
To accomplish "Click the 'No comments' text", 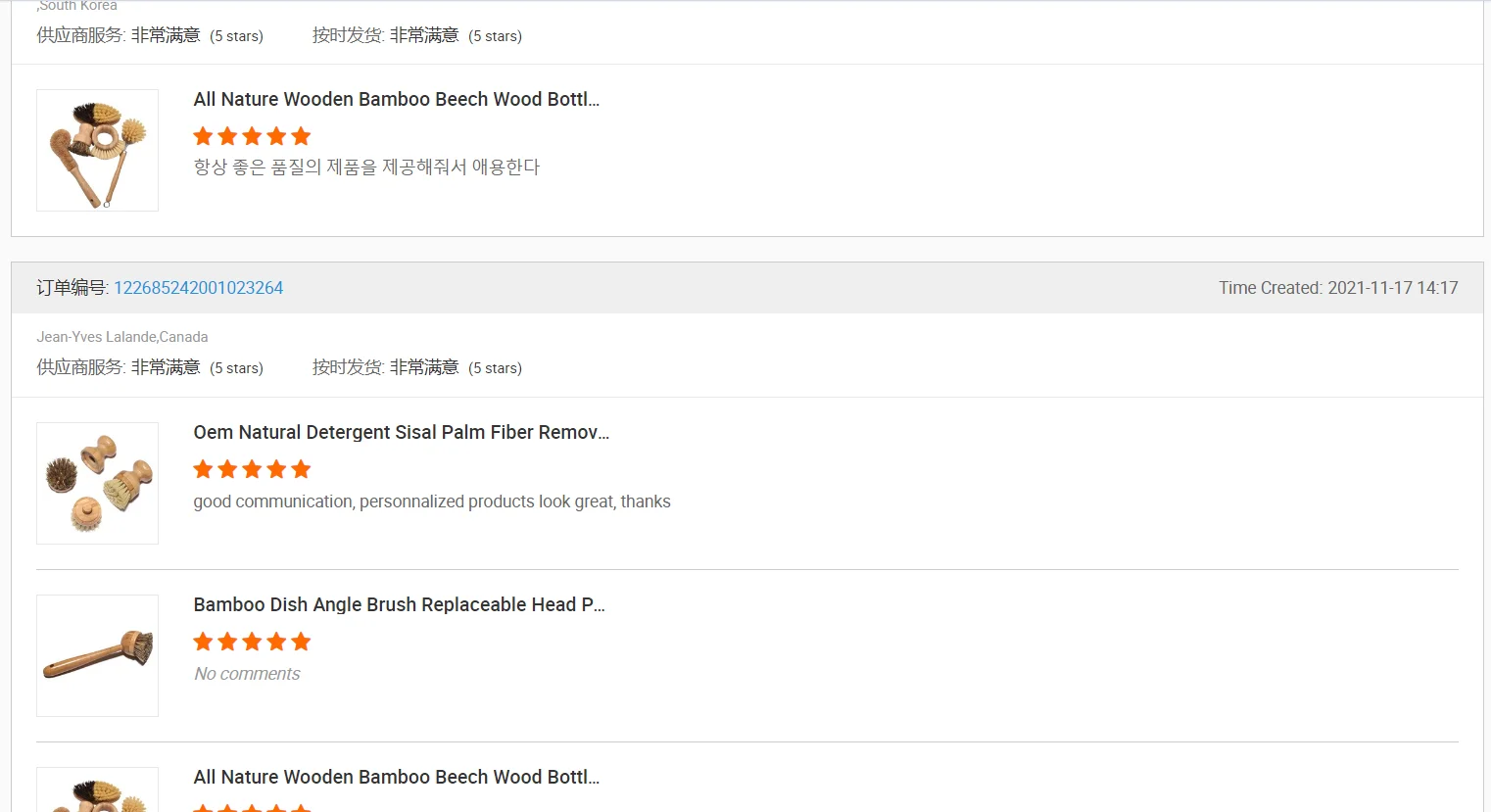I will click(247, 674).
